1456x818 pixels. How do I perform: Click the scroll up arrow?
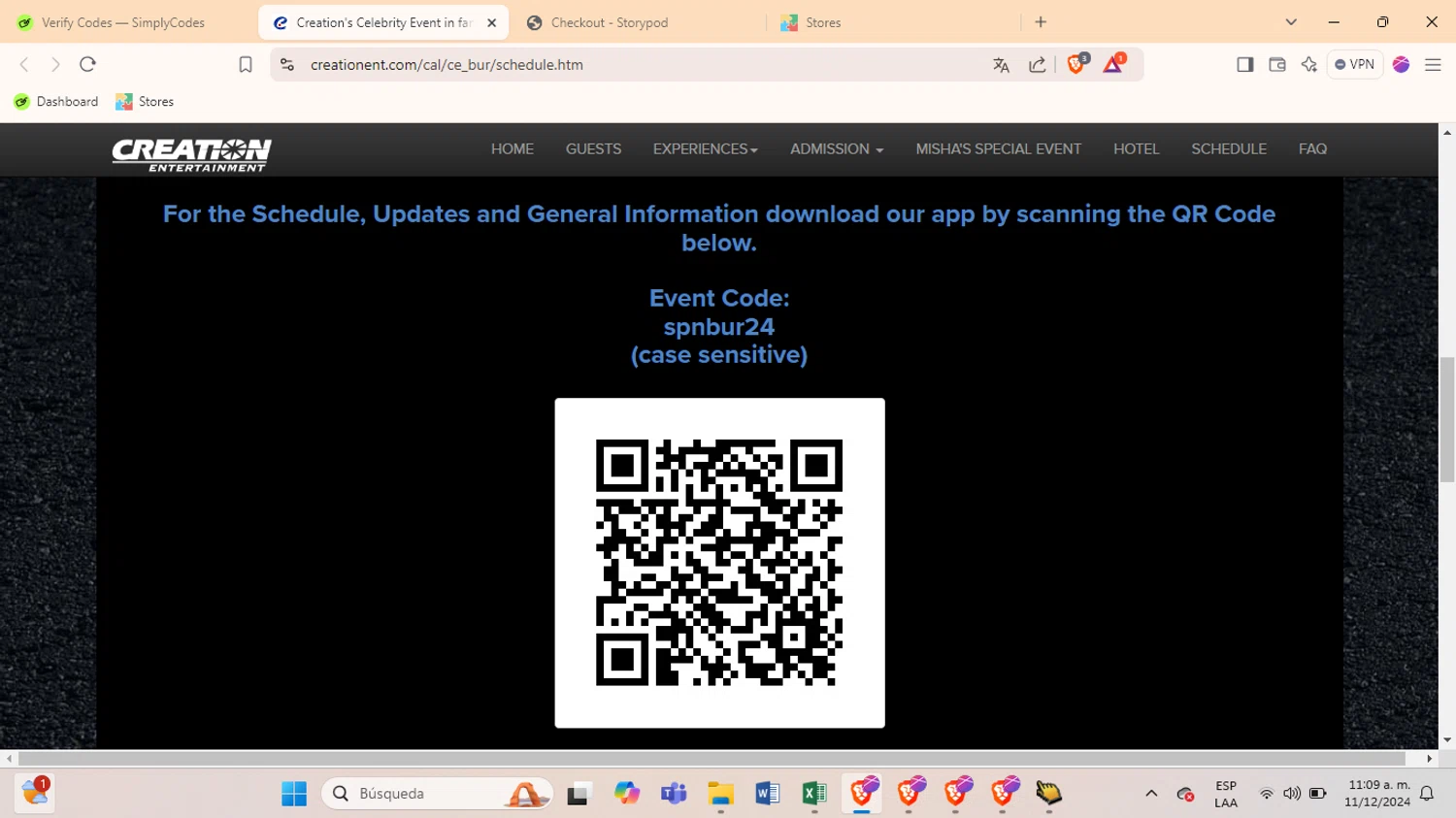click(x=1447, y=131)
